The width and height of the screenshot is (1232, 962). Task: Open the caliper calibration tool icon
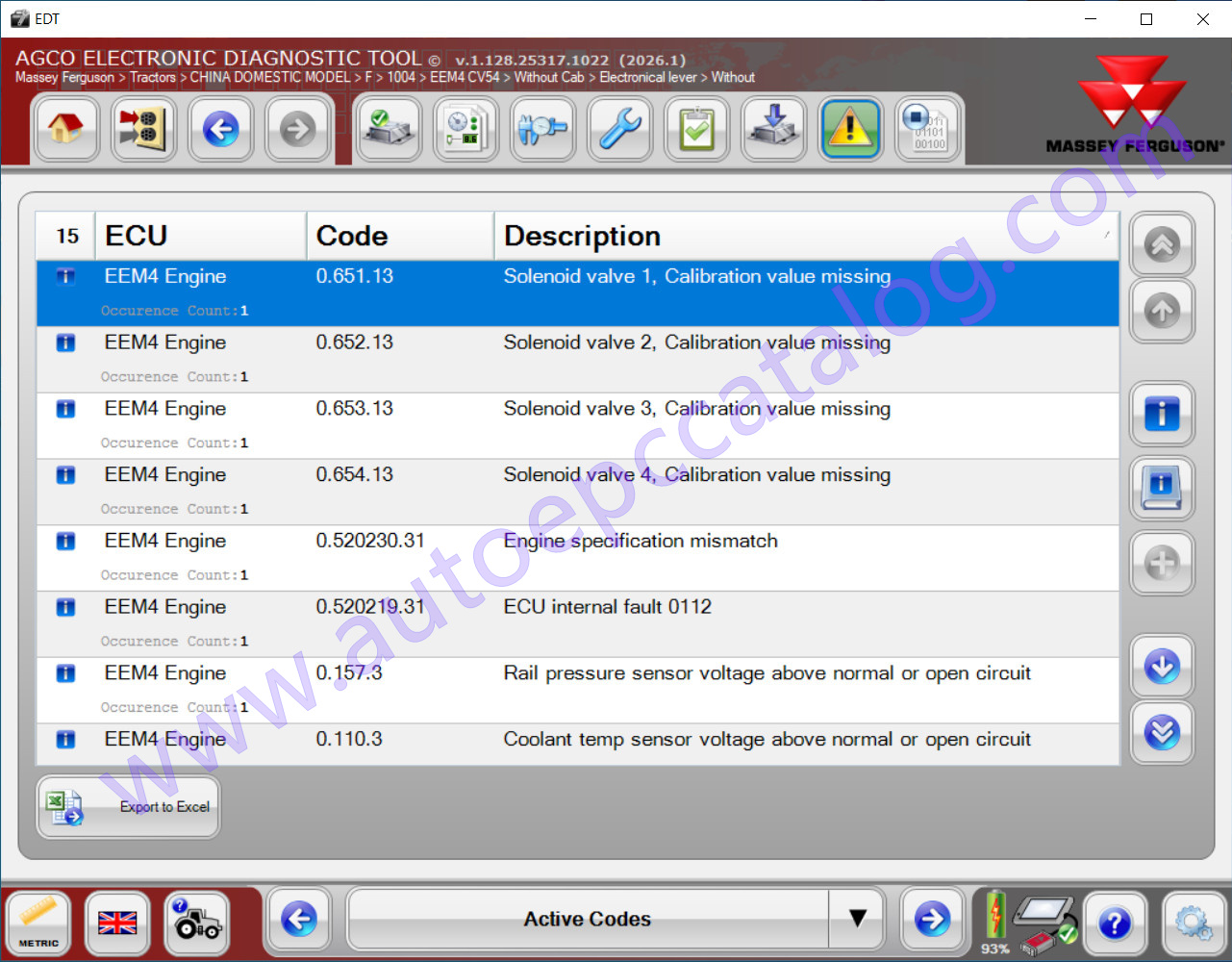(543, 129)
